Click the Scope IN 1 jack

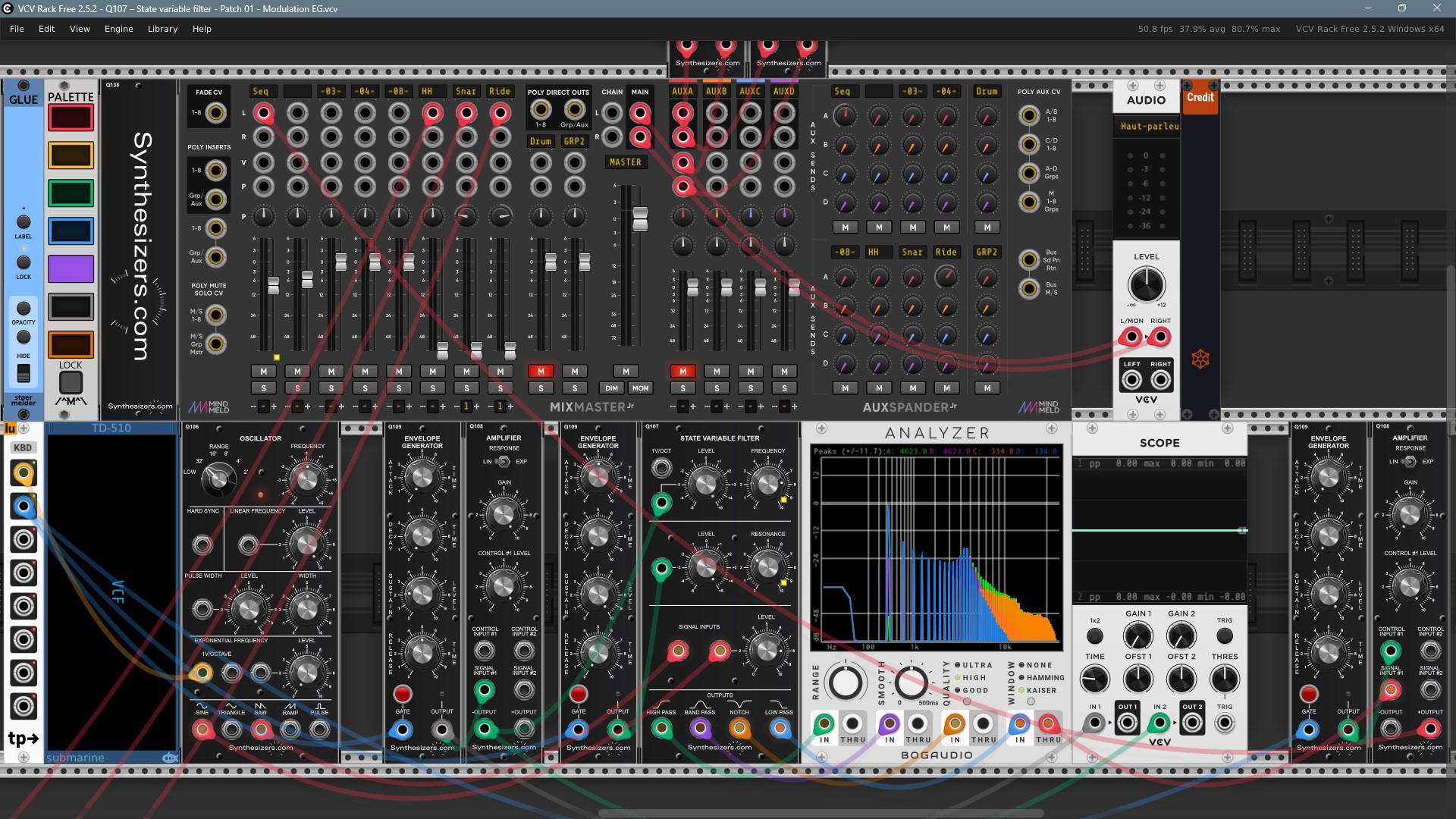[1094, 723]
